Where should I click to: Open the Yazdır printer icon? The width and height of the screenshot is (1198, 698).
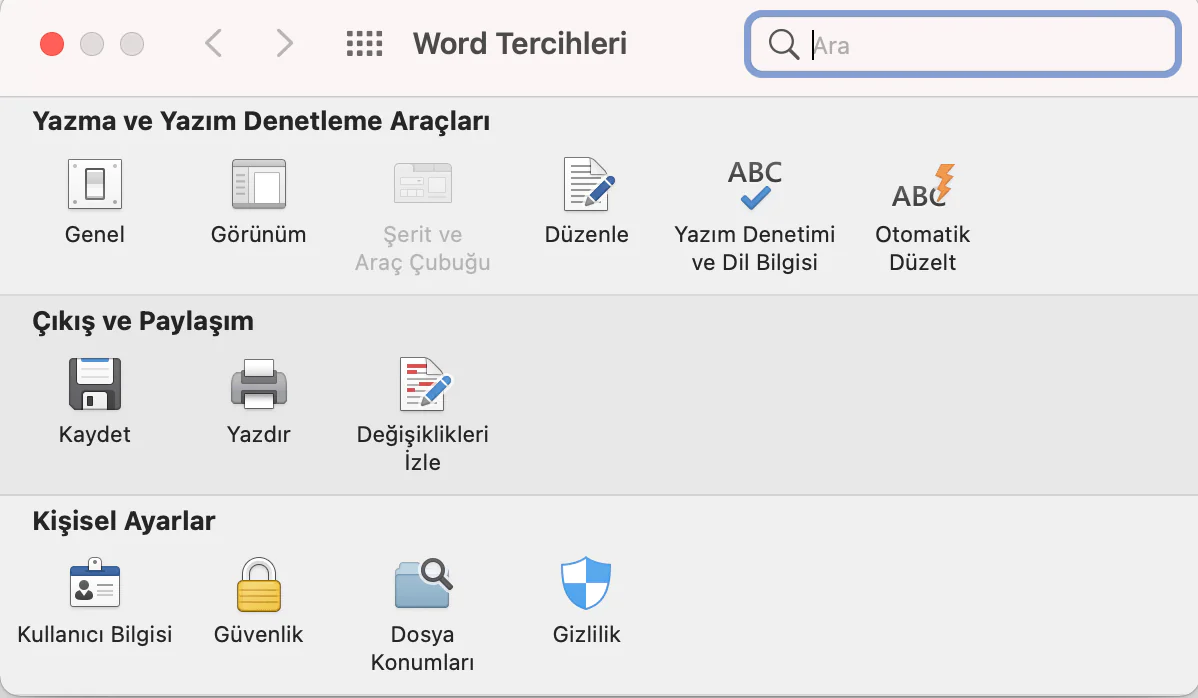coord(259,385)
